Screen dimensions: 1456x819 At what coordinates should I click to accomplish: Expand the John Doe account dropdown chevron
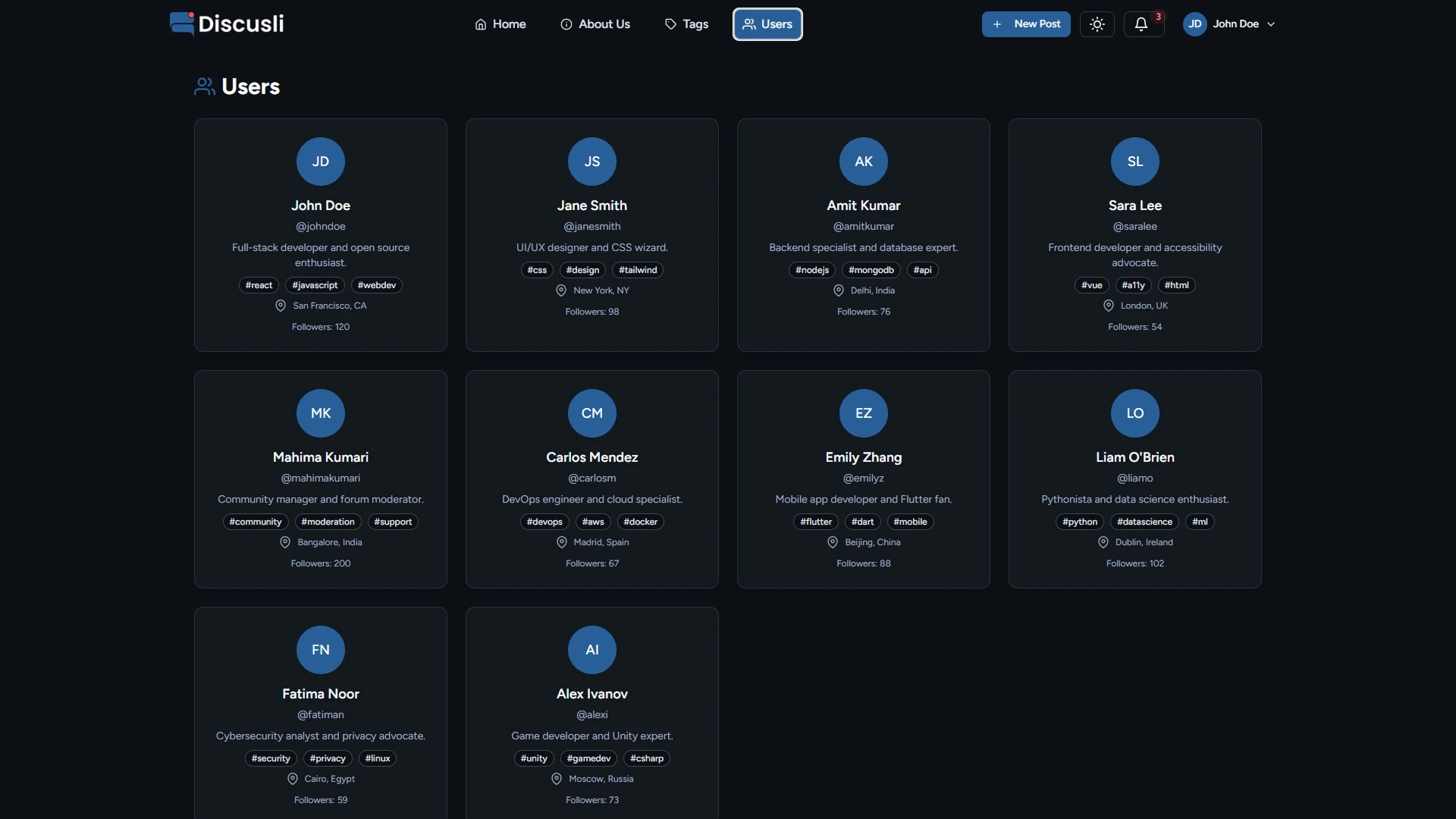[1271, 24]
